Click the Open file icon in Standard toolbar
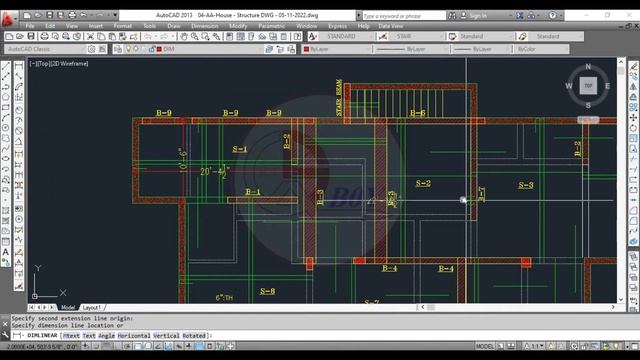Image resolution: width=640 pixels, height=360 pixels. tap(20, 37)
